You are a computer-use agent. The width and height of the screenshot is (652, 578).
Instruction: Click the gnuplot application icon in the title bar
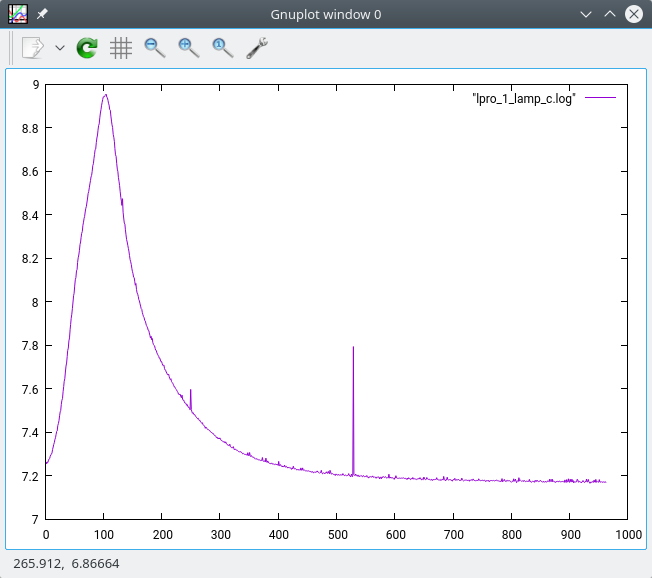pyautogui.click(x=18, y=14)
